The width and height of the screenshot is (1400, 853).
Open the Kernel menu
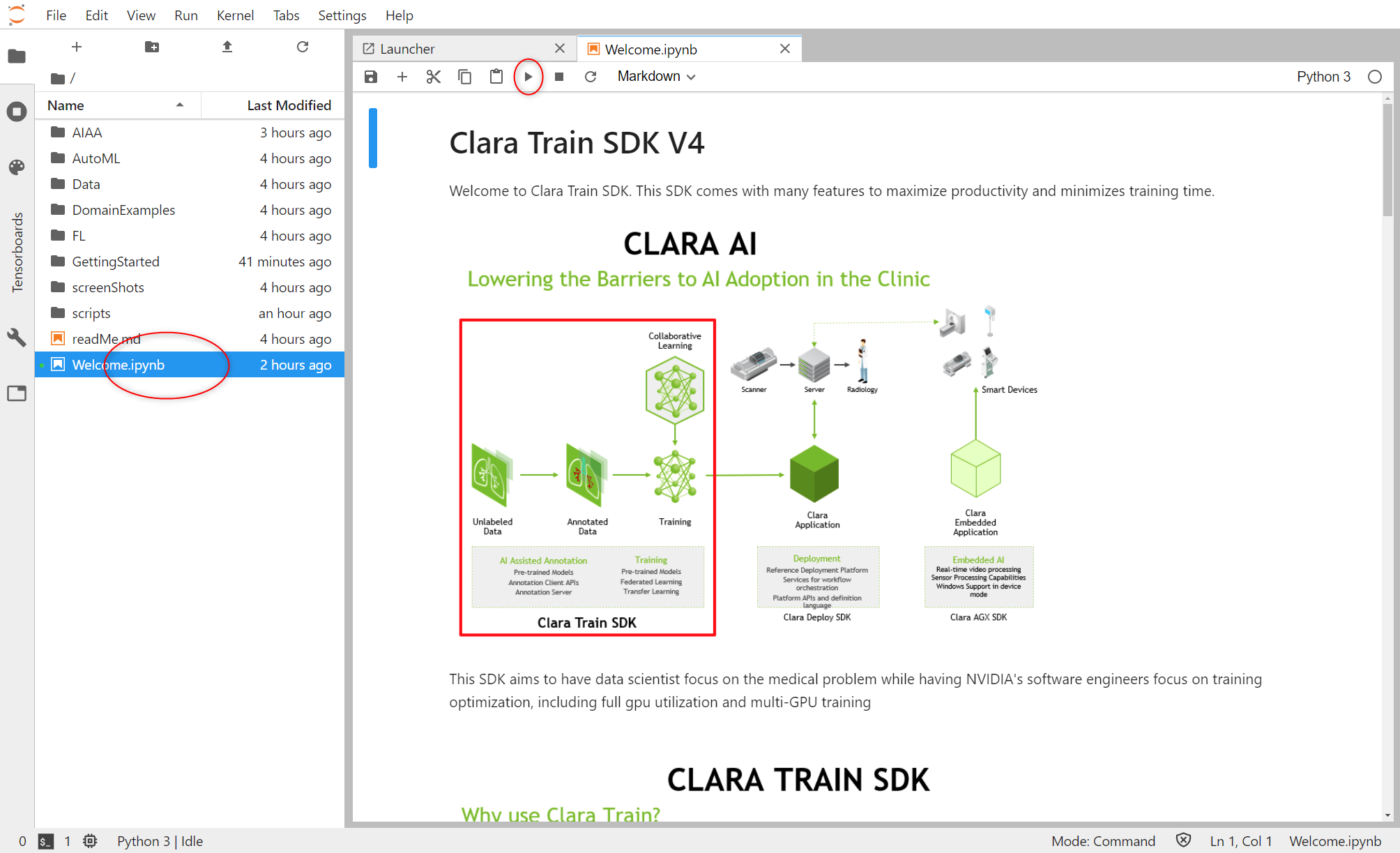(235, 15)
